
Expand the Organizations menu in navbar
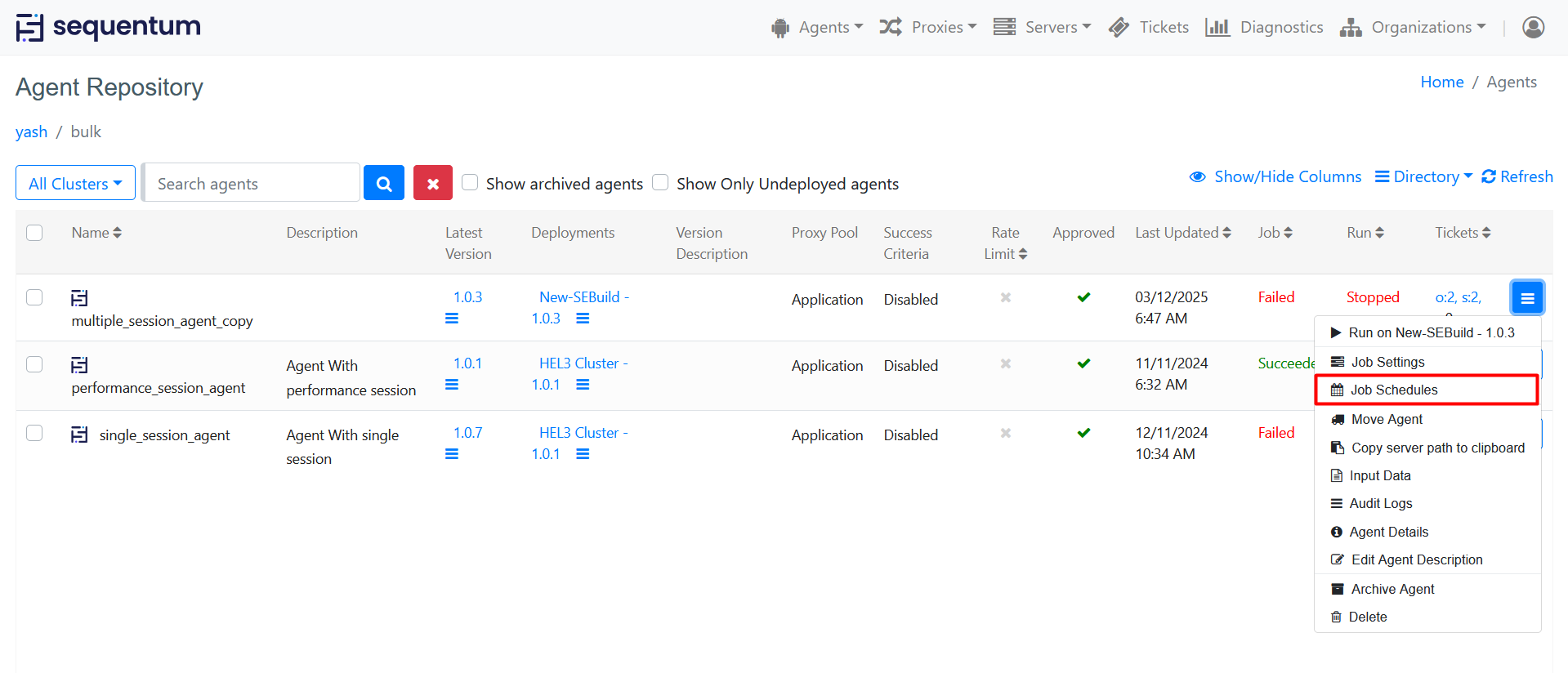[1413, 28]
